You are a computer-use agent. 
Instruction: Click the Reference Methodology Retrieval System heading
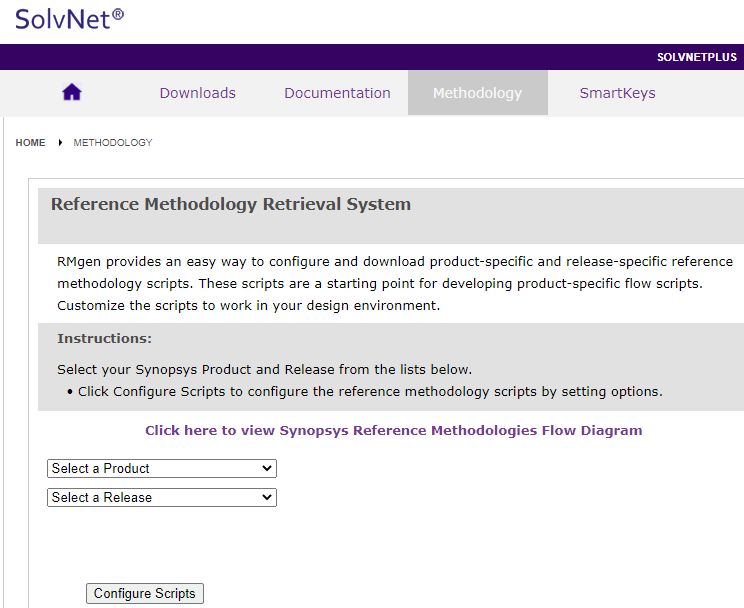[x=230, y=204]
